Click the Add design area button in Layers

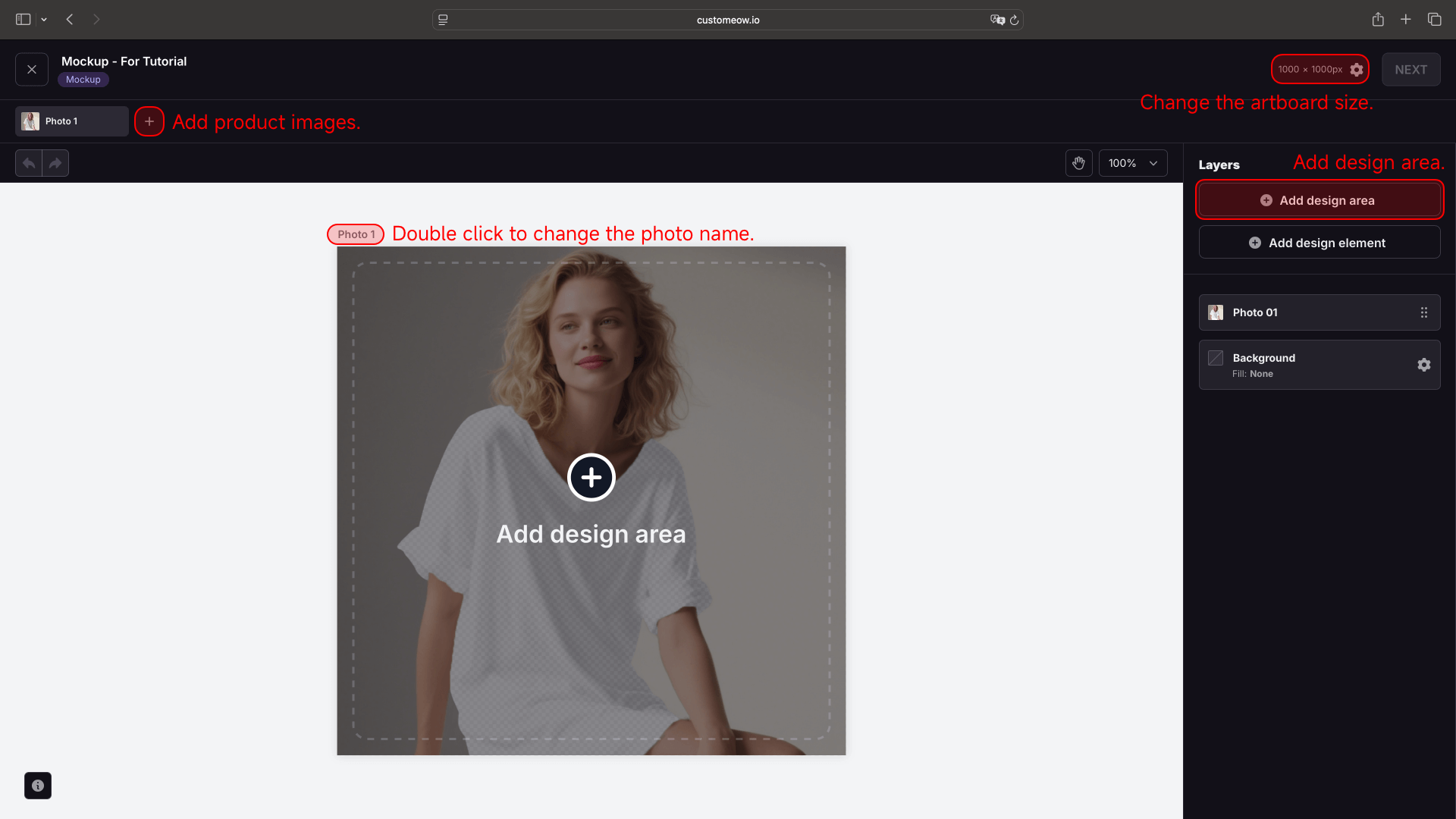coord(1319,200)
